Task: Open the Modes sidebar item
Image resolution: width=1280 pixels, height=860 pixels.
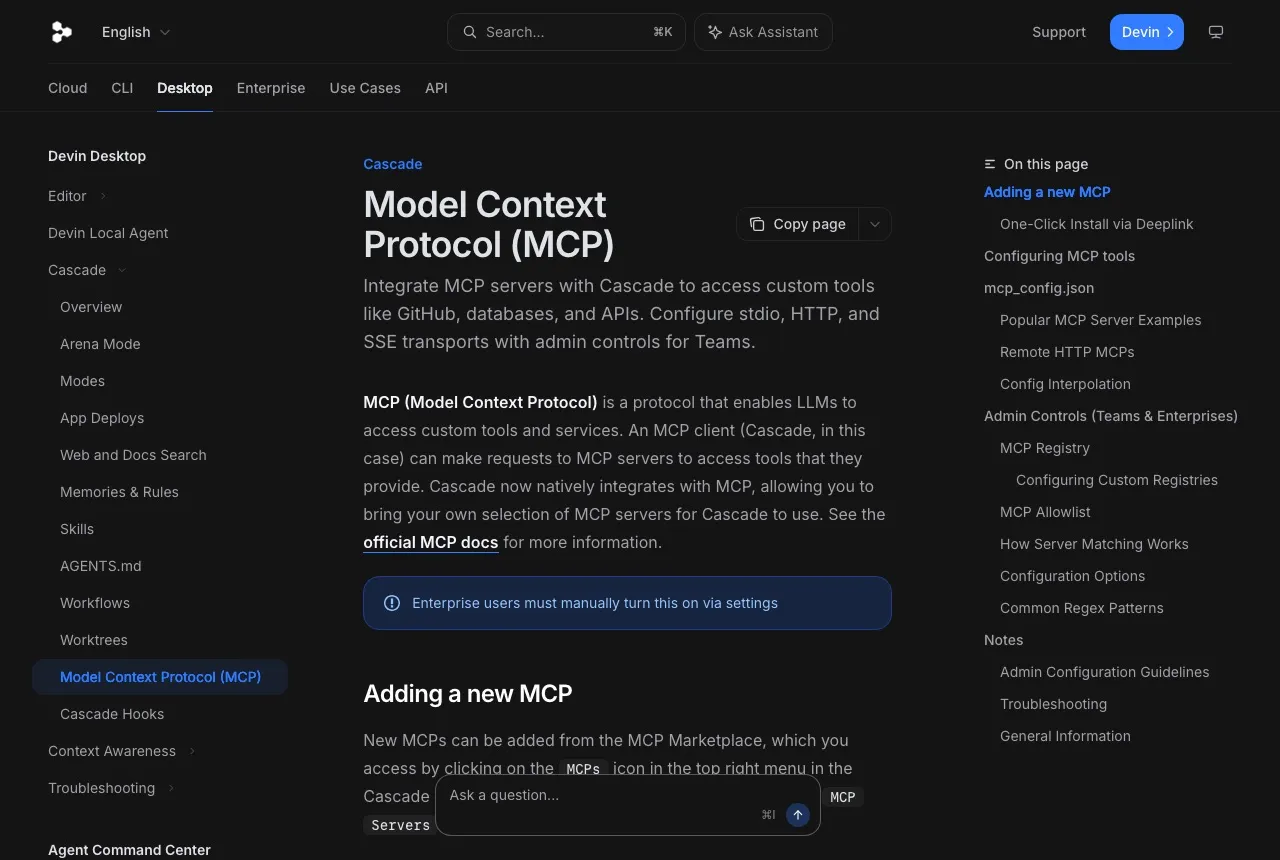Action: pos(82,381)
